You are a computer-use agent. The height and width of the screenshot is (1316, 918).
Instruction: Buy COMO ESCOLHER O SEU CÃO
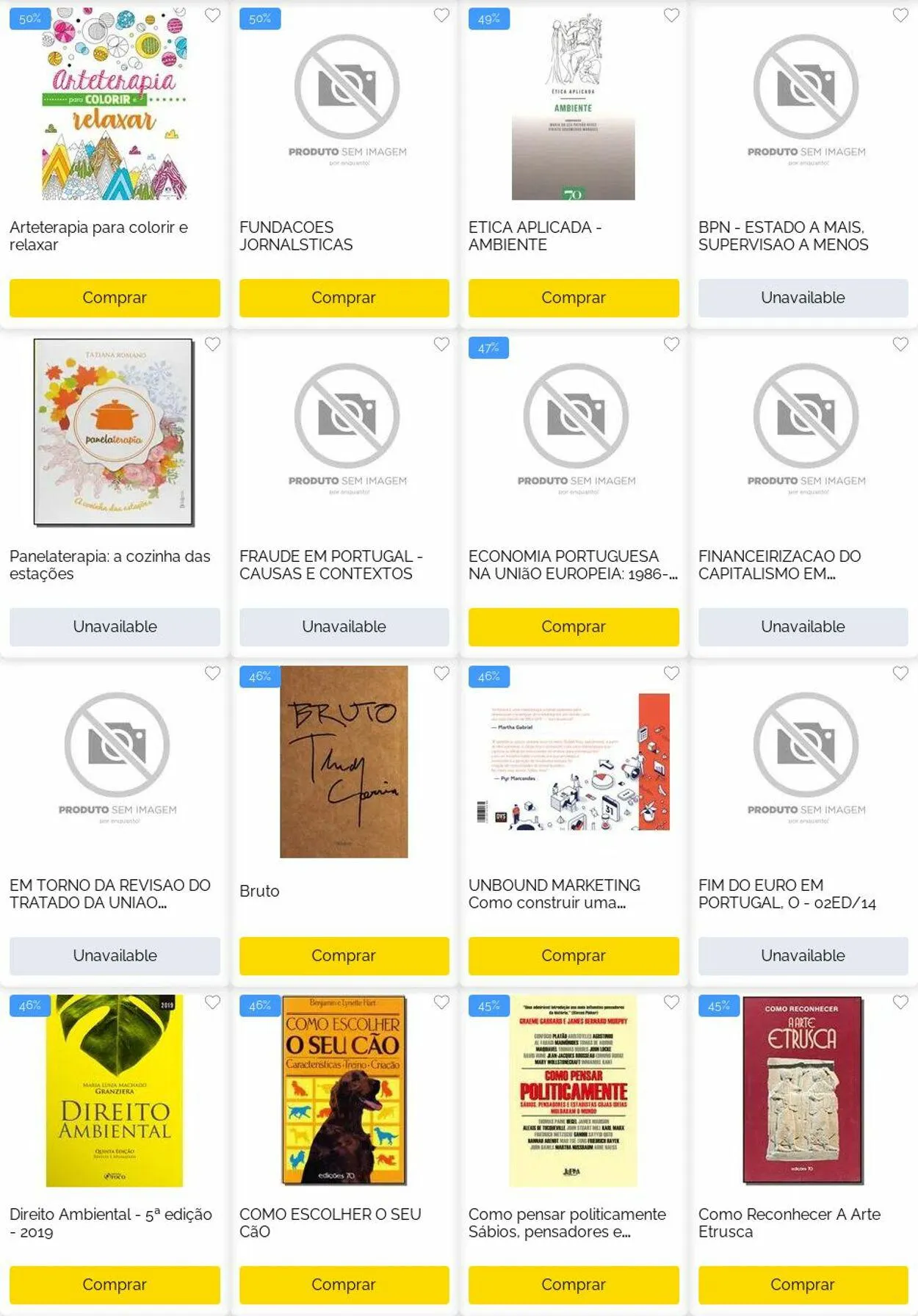point(344,1285)
